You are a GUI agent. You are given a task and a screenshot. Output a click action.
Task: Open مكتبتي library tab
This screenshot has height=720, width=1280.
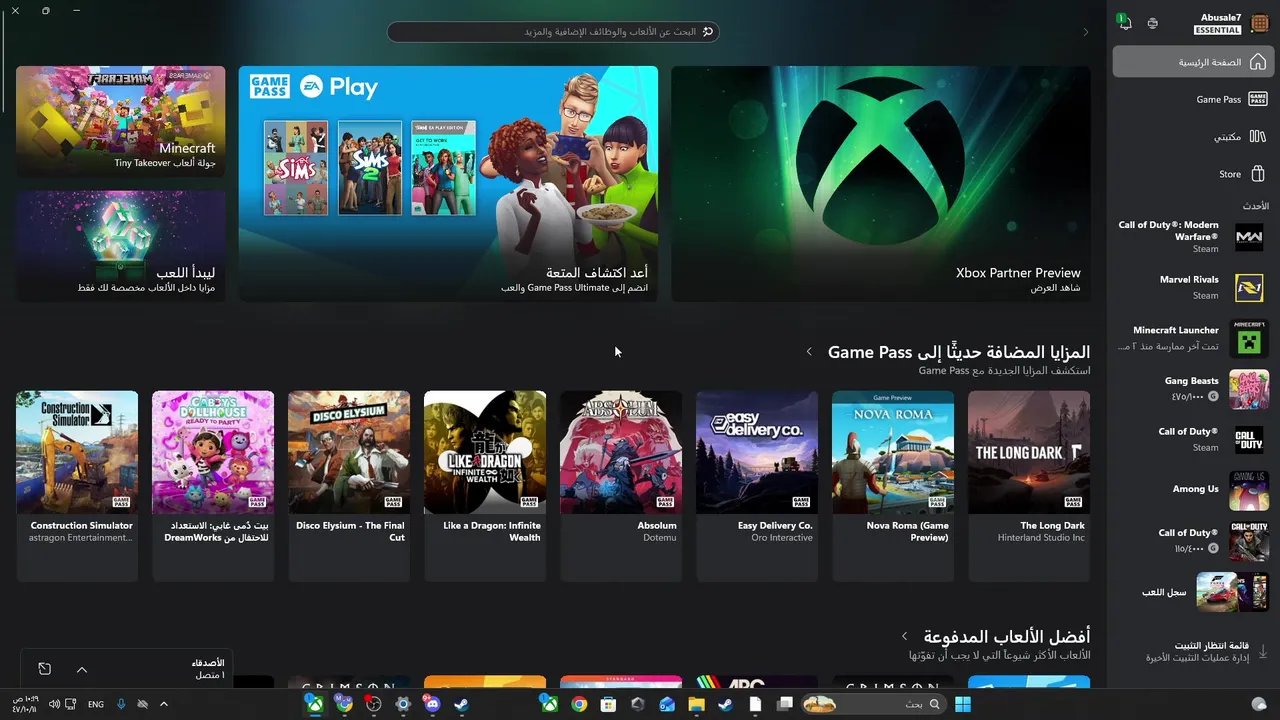coord(1192,136)
